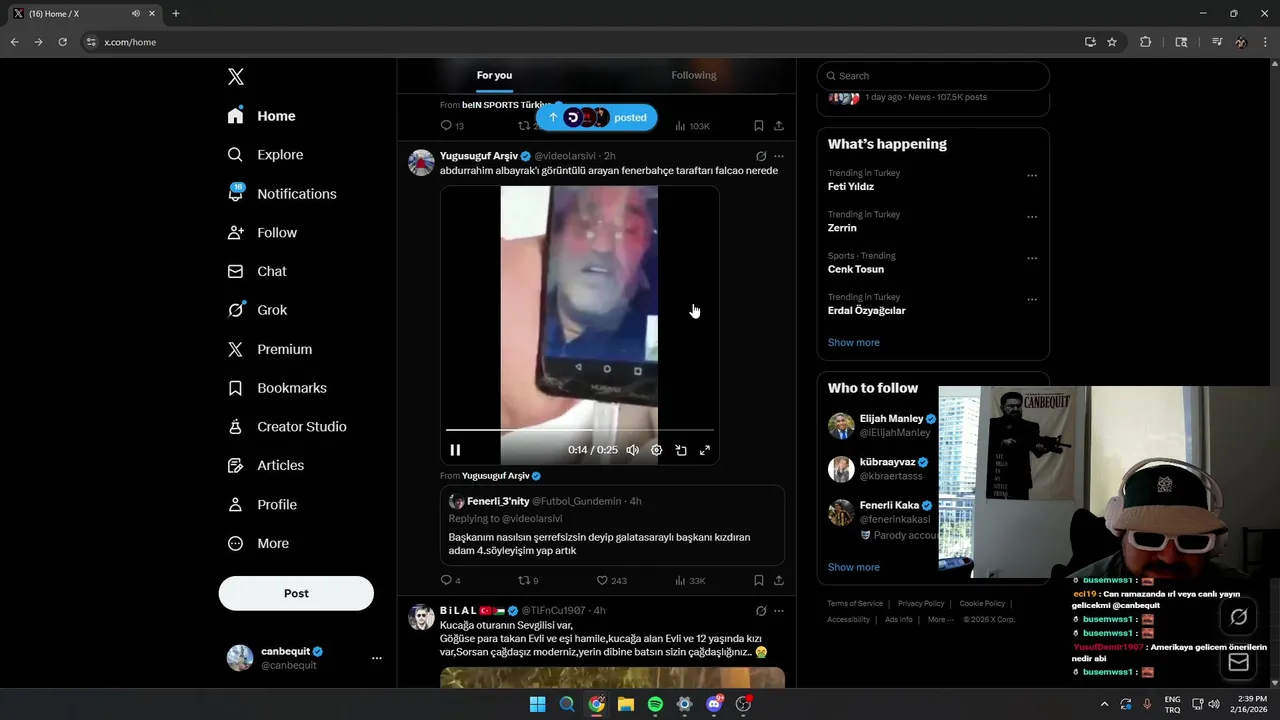Screen dimensions: 1280x720
Task: Share the Yugusuguf Arşiv post
Action: [x=779, y=580]
